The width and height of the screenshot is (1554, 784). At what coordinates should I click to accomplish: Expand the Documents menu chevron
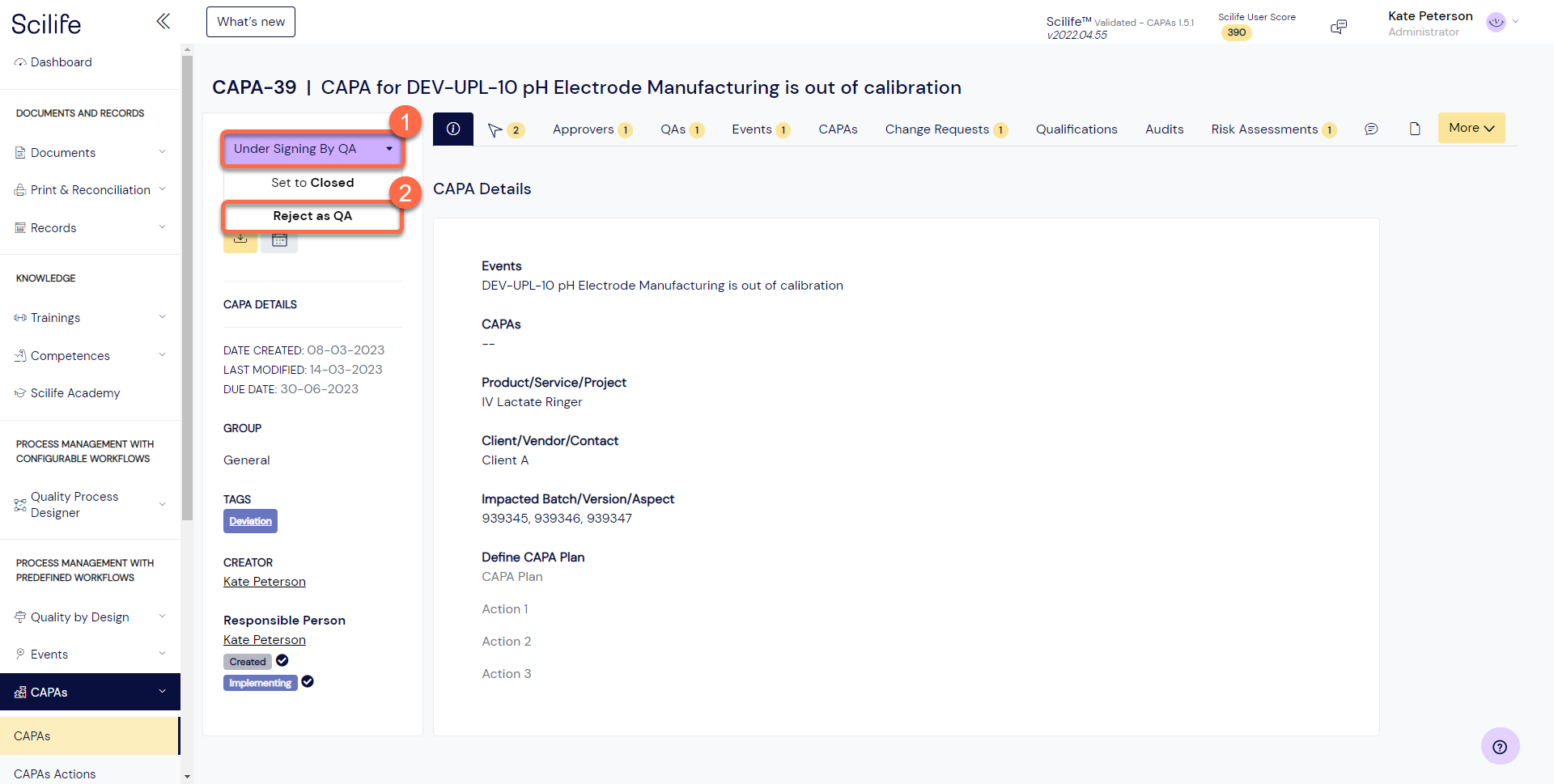pos(162,152)
